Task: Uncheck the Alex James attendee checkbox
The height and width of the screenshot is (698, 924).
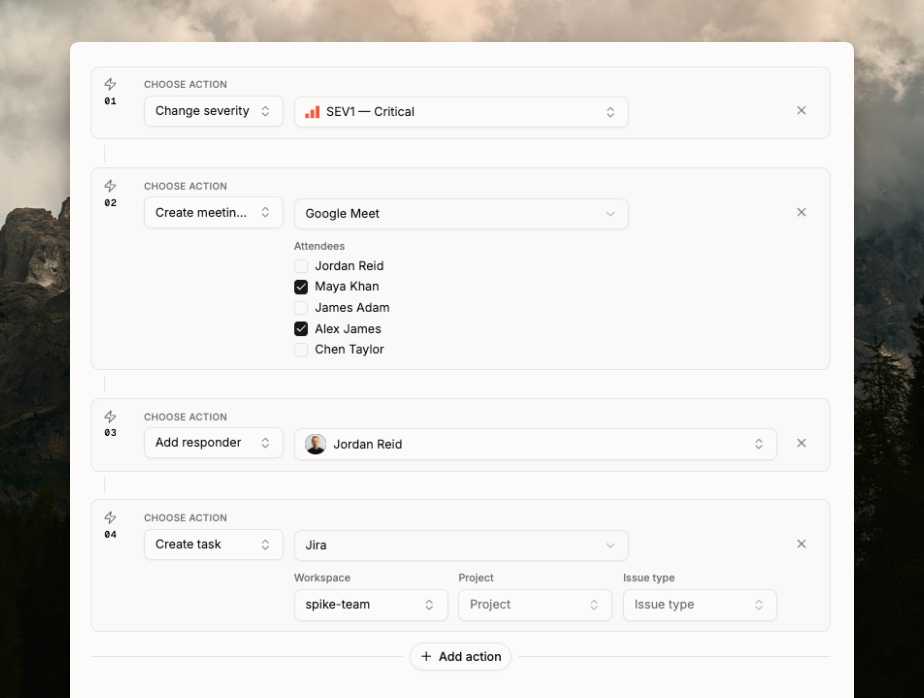Action: (301, 329)
